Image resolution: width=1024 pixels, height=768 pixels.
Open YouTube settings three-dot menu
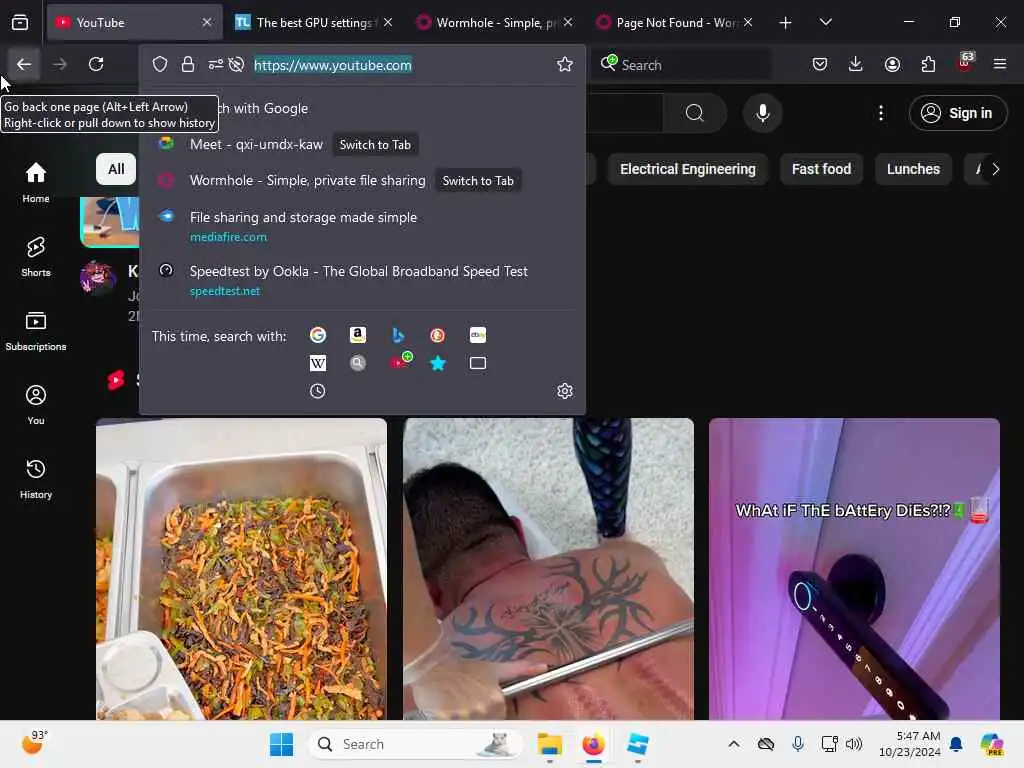click(x=881, y=113)
